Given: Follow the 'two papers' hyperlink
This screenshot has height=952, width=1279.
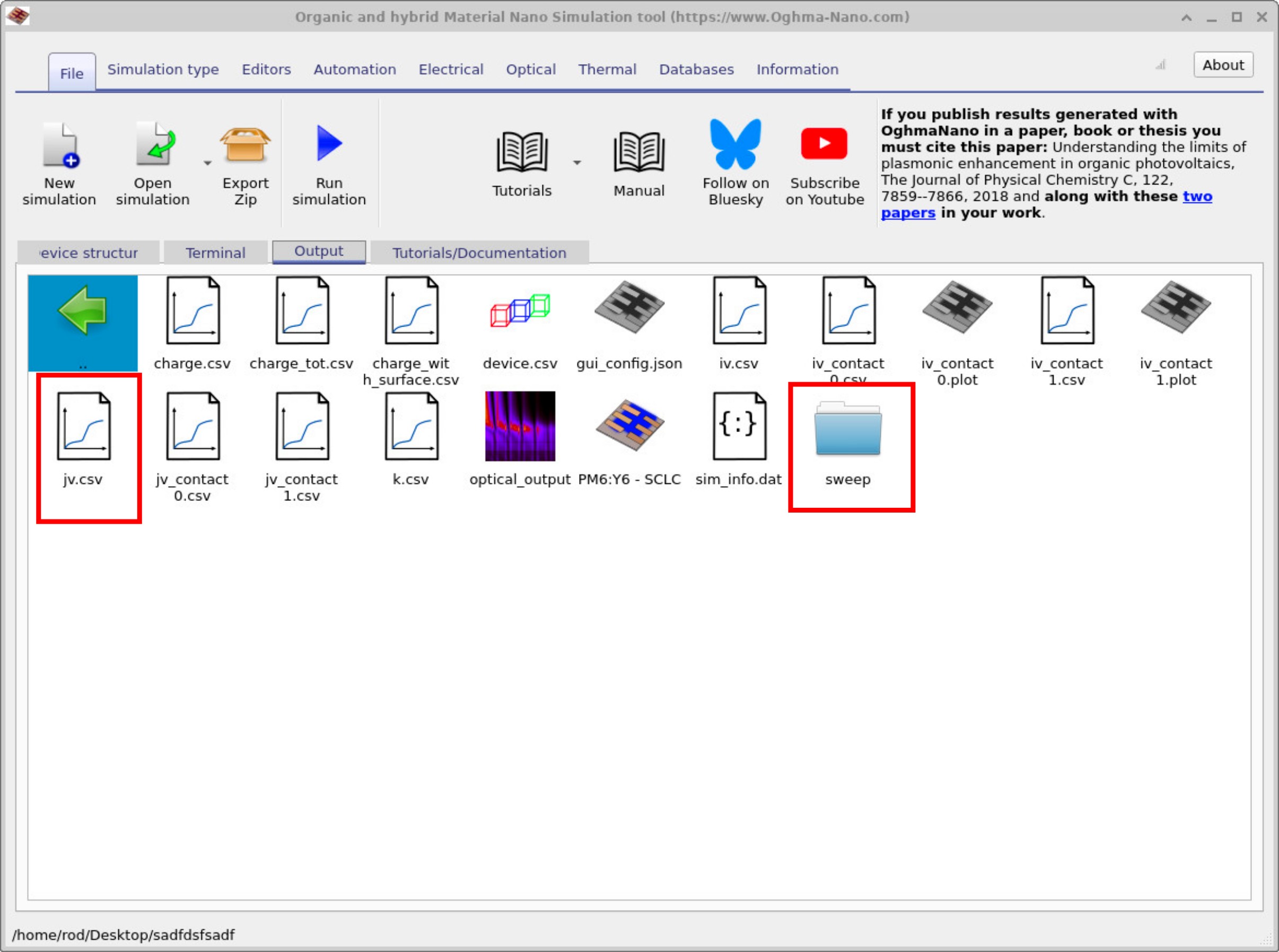Looking at the screenshot, I should click(1196, 197).
